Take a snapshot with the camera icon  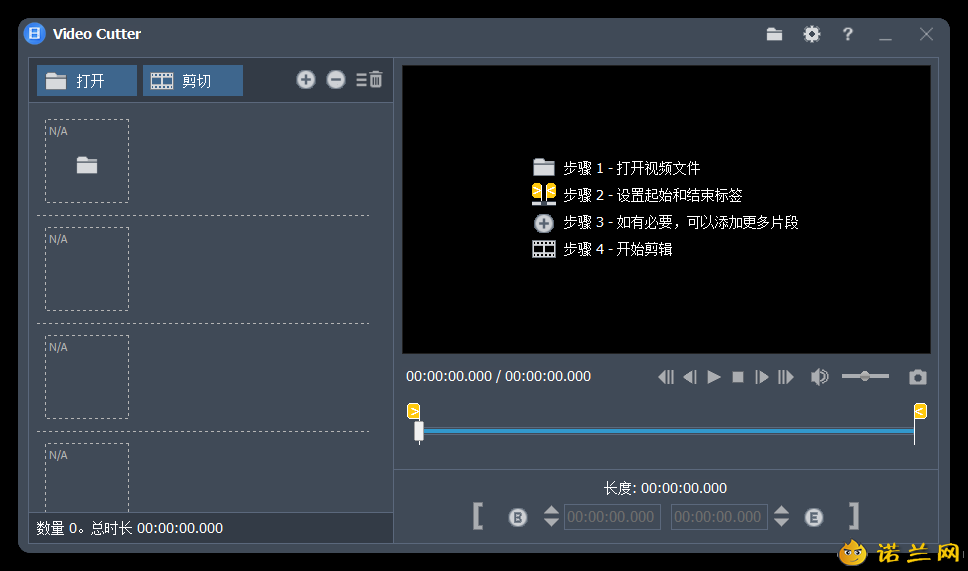[x=918, y=377]
